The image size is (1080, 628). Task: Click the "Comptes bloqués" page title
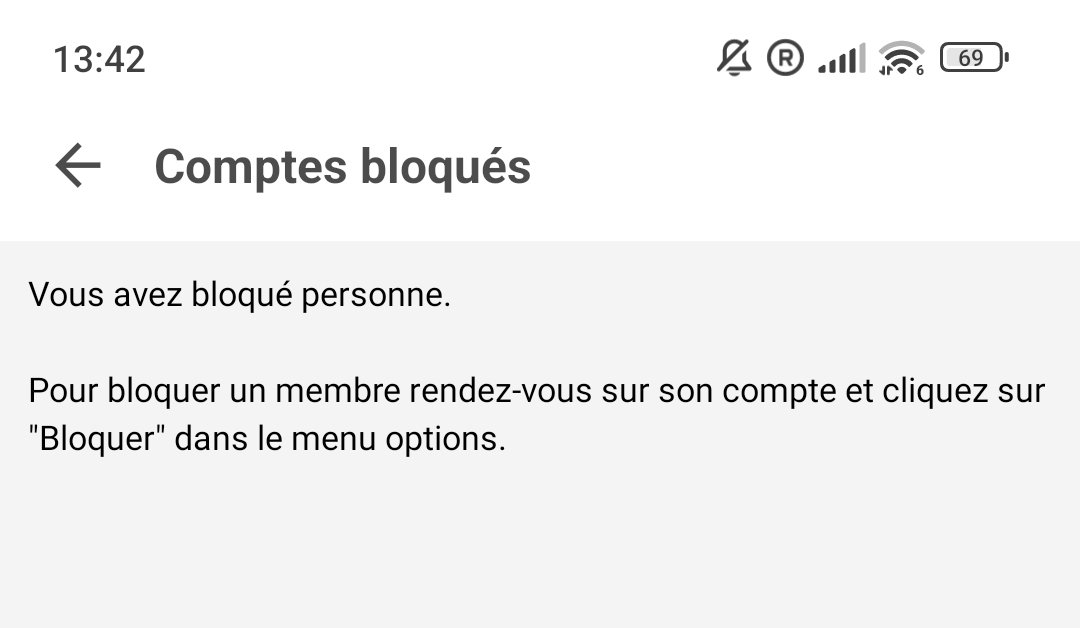click(x=342, y=166)
